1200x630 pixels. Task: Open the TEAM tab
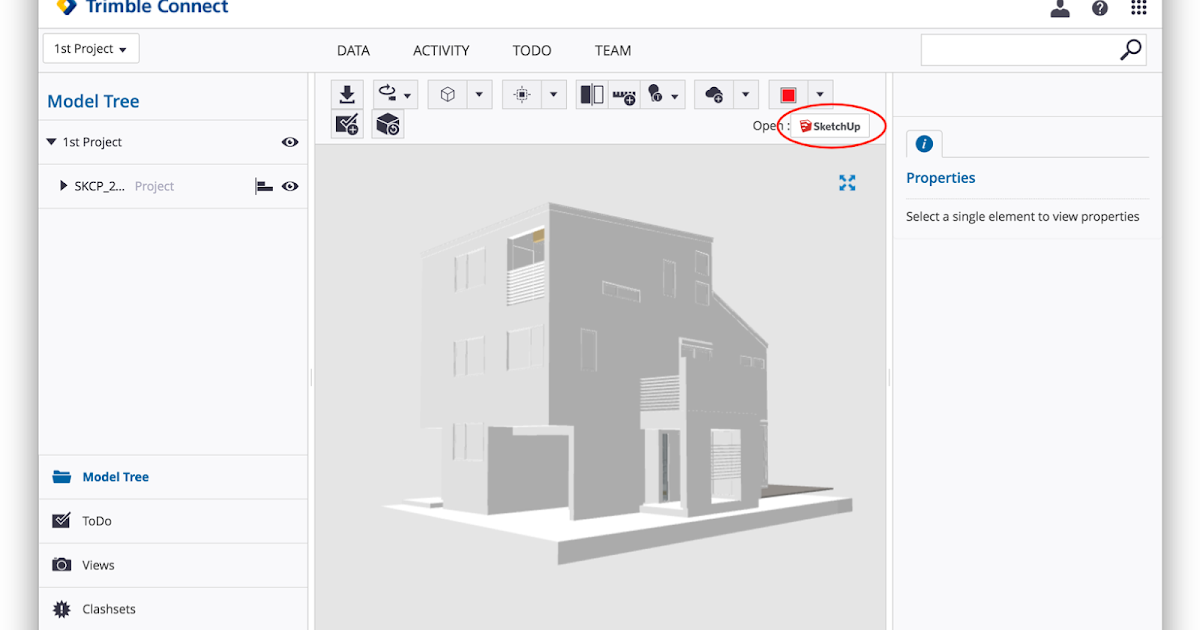click(x=612, y=50)
